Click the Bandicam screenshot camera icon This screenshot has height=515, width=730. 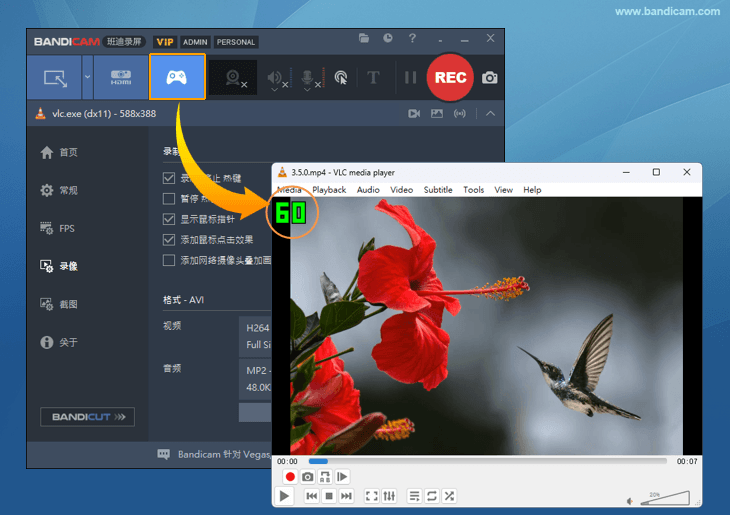[x=489, y=78]
